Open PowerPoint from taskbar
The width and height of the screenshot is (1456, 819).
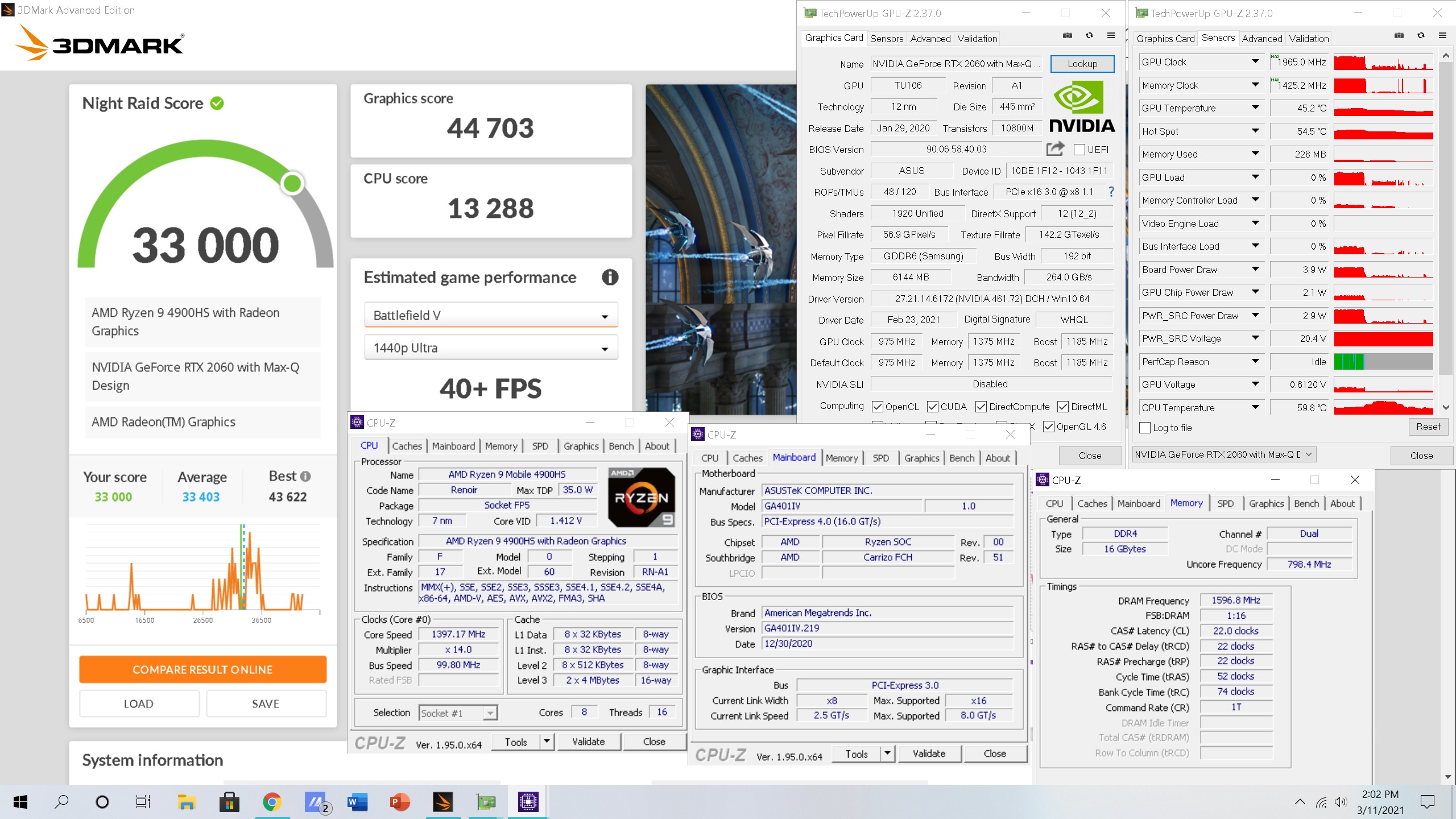(x=400, y=802)
